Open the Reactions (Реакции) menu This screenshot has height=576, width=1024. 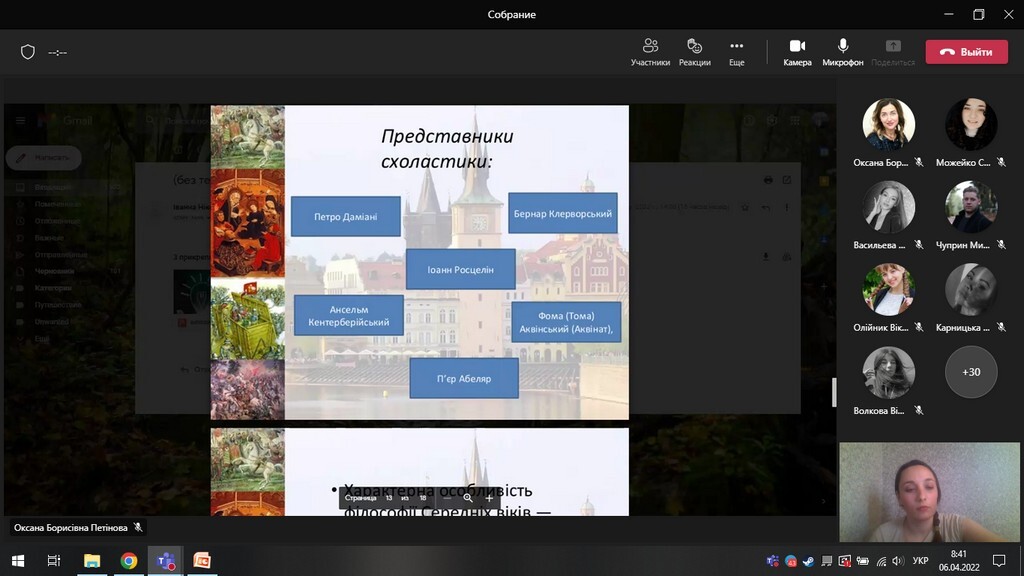(x=694, y=52)
